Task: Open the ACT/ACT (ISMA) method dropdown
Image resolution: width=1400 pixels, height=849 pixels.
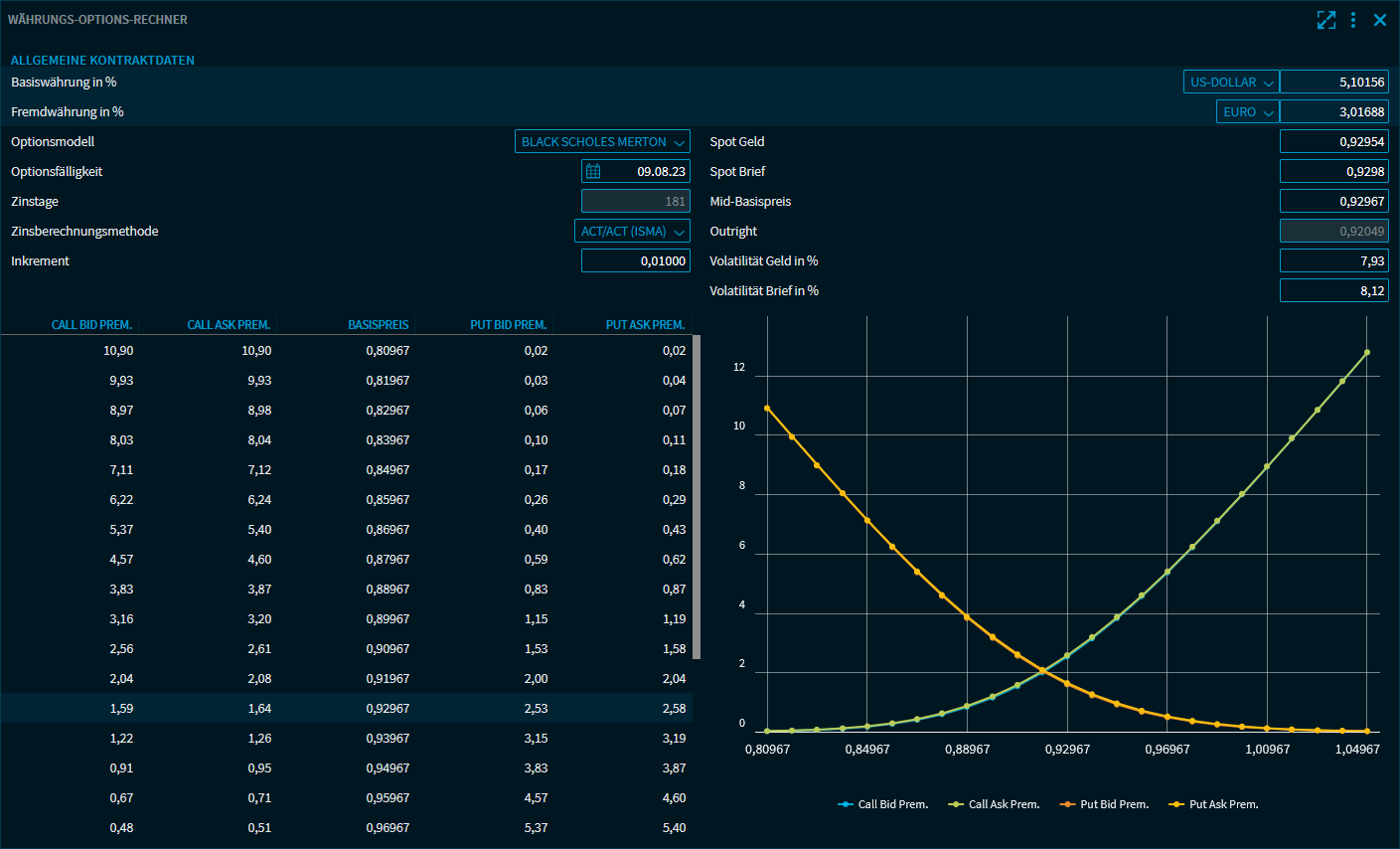Action: coord(633,232)
